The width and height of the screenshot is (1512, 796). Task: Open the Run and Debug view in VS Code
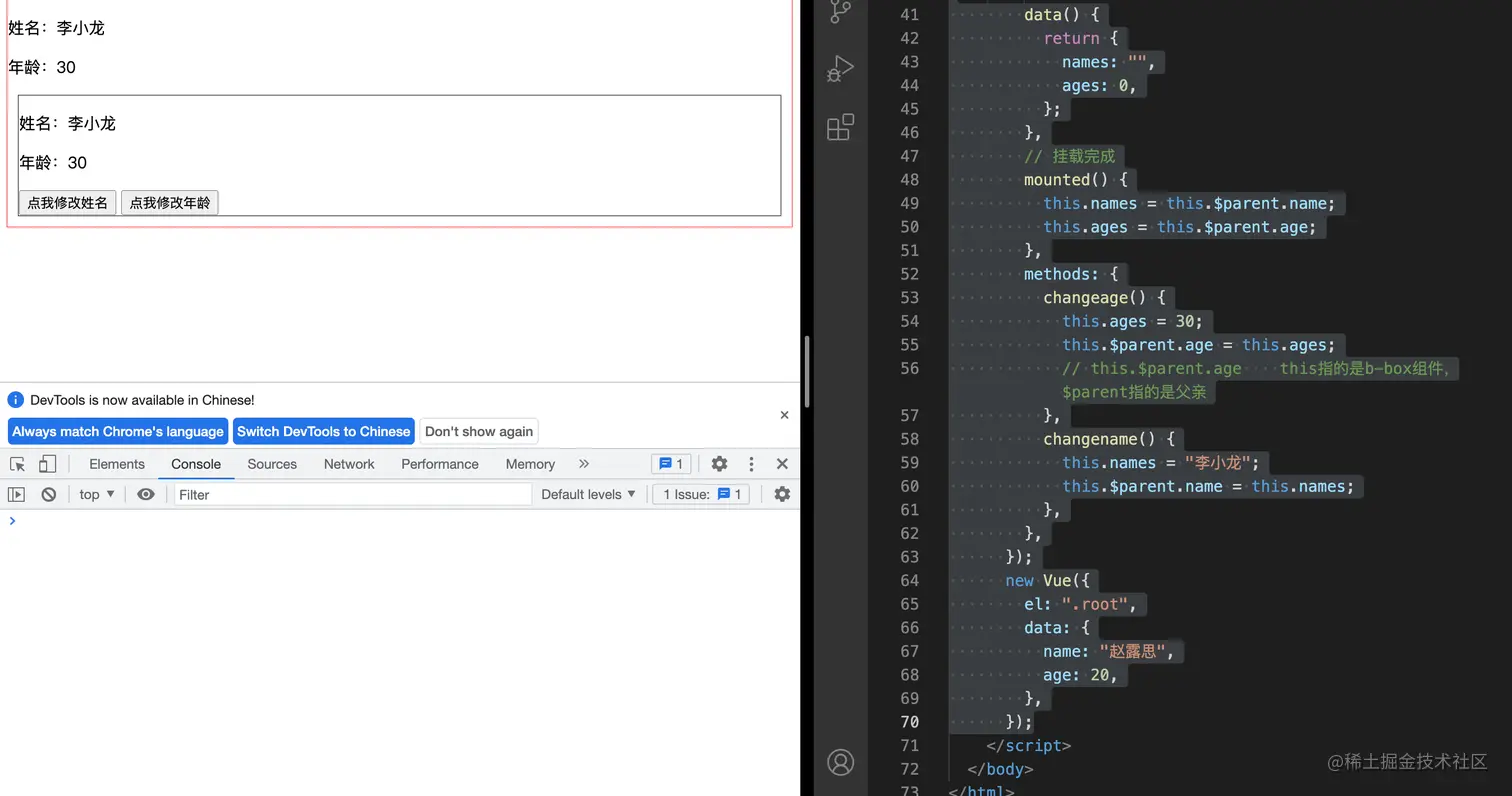pos(840,69)
